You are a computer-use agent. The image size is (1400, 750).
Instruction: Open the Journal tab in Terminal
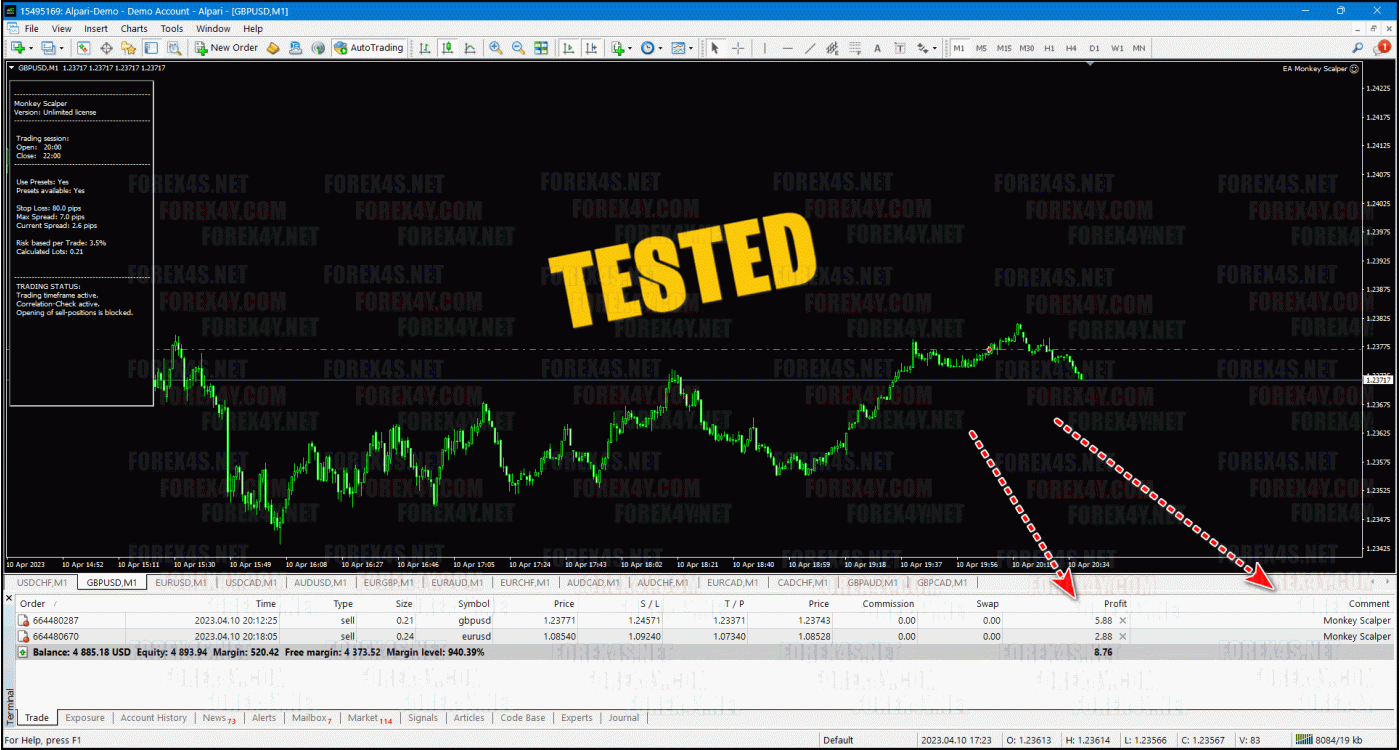coord(623,718)
